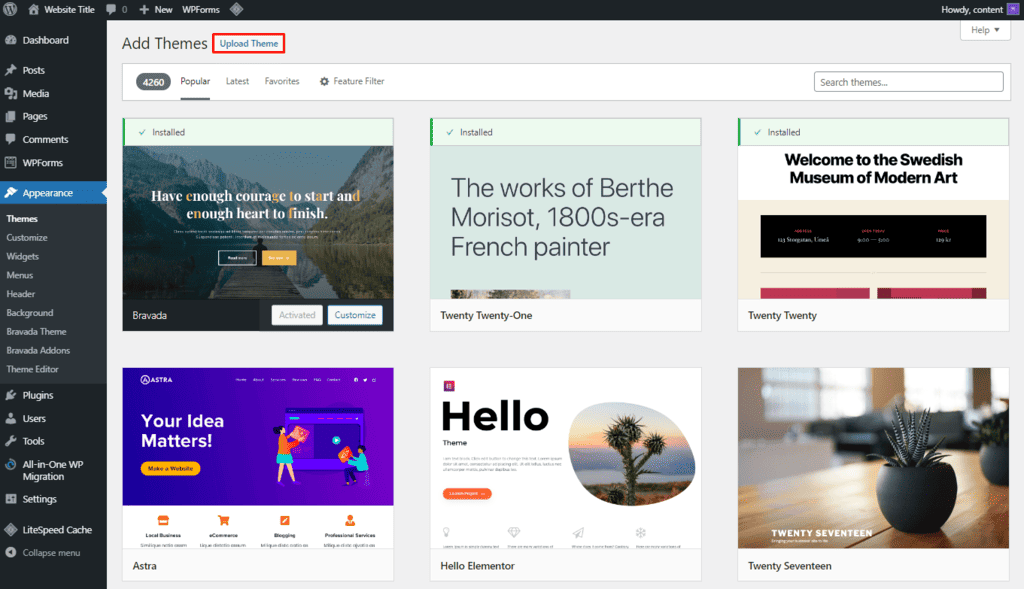Viewport: 1024px width, 589px height.
Task: Click the WPForms diamond icon in the admin bar
Action: point(237,9)
